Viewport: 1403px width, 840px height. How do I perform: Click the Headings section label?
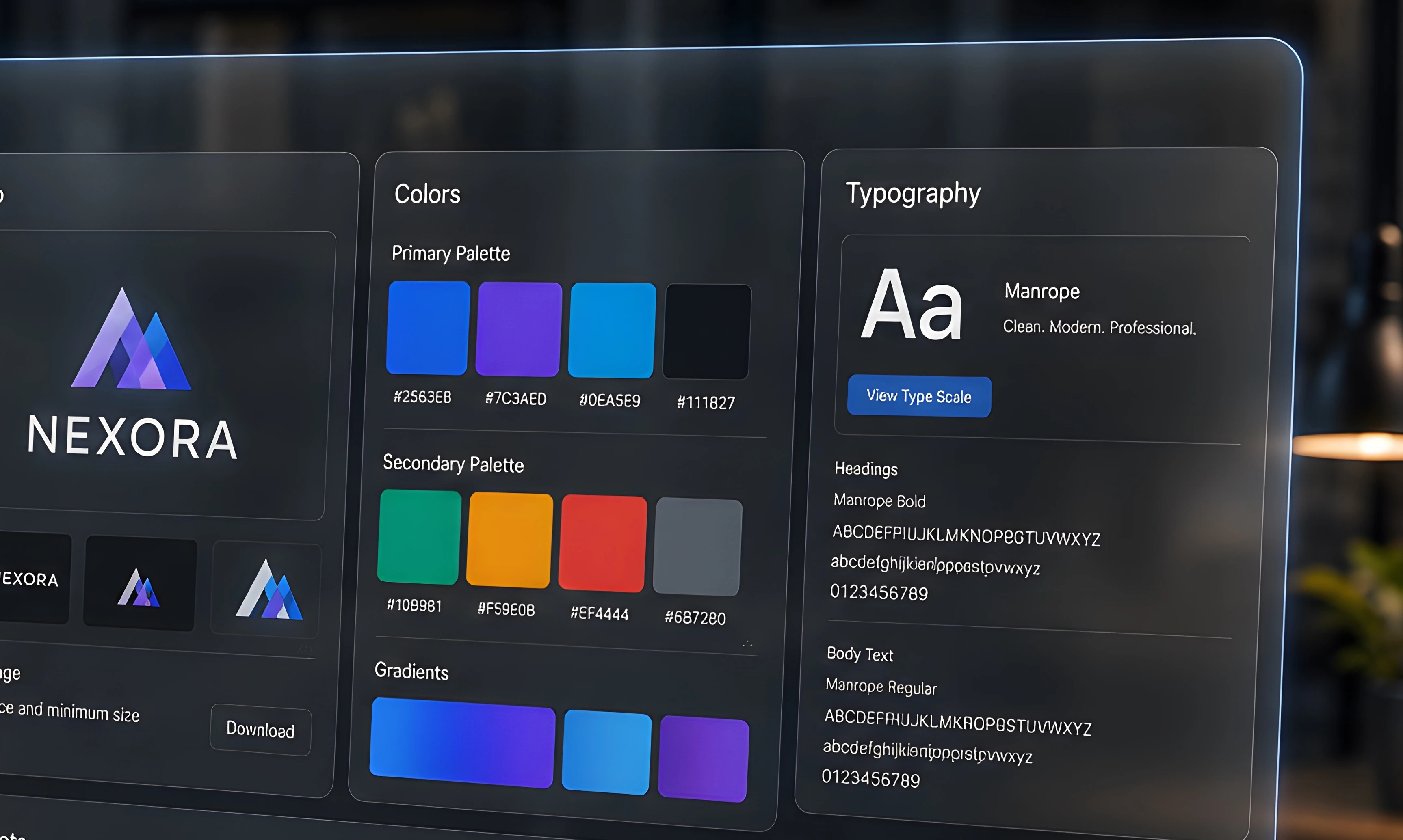tap(866, 469)
